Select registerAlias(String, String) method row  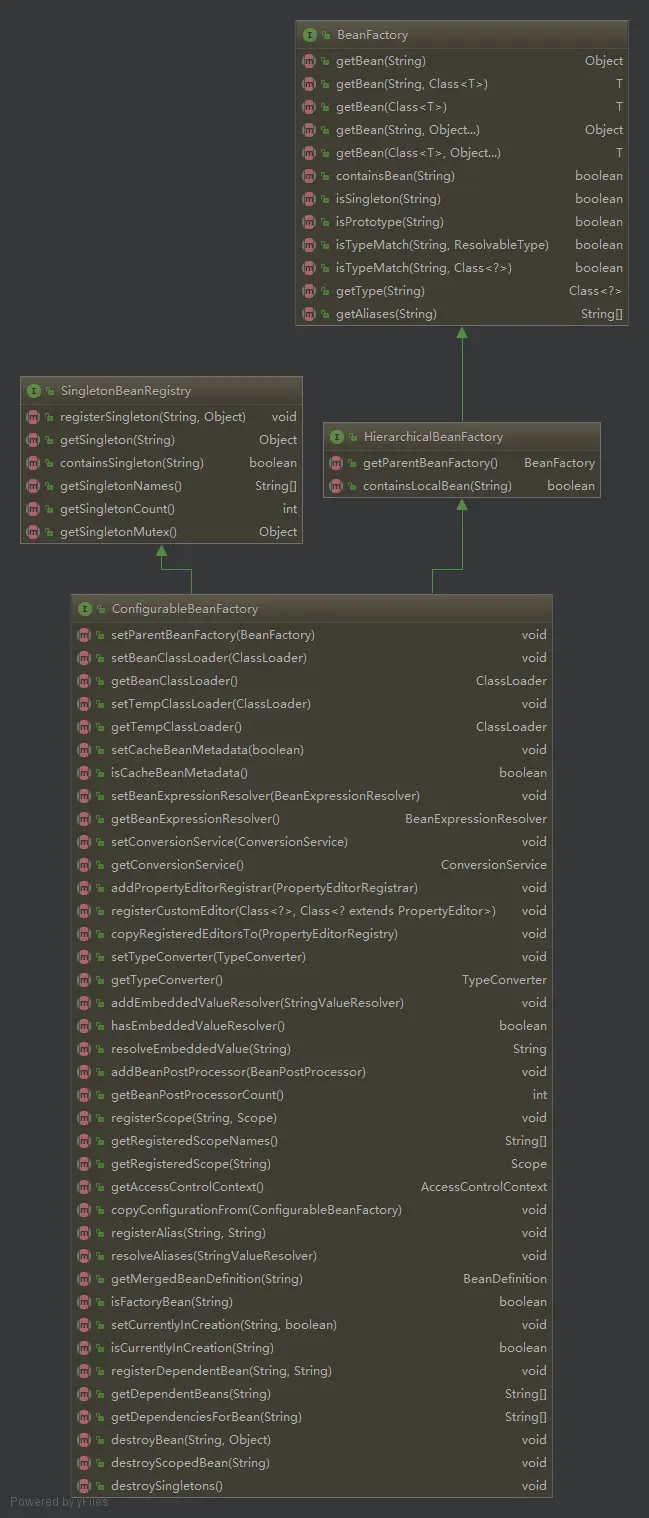tap(312, 1233)
